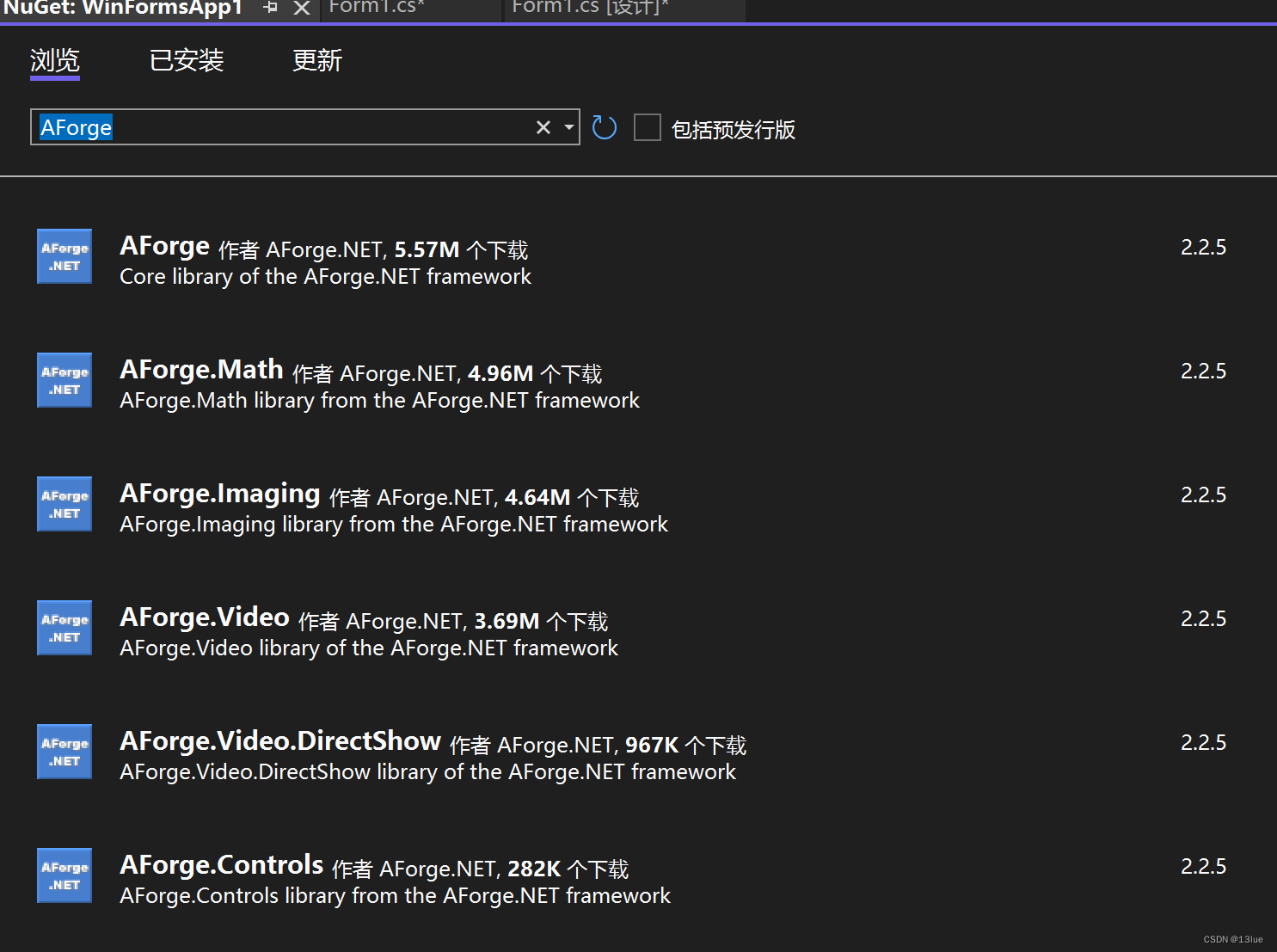Click version 2.2.5 of AForge.Video row

pyautogui.click(x=1203, y=619)
